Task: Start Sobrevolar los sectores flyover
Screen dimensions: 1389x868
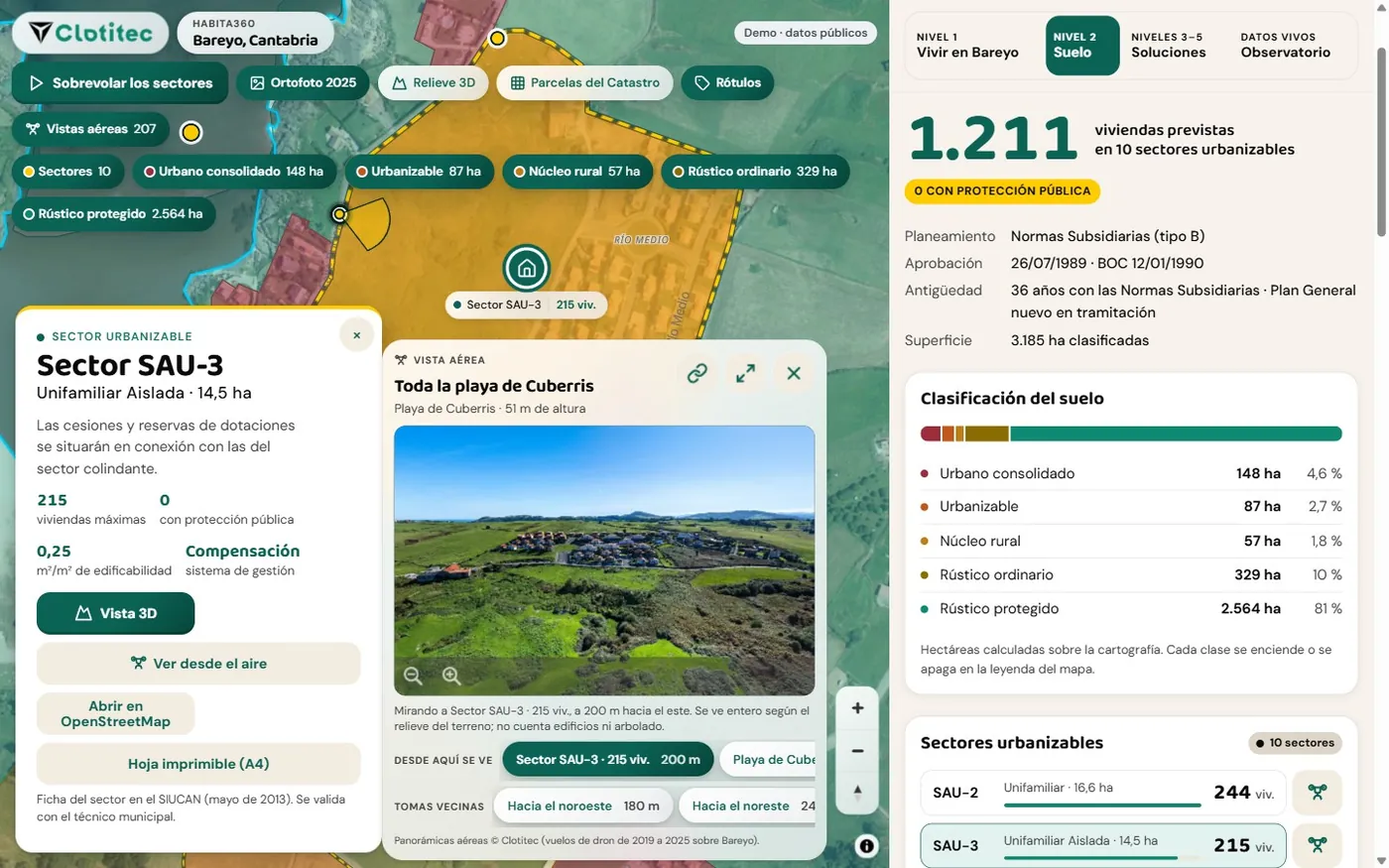Action: [x=120, y=83]
